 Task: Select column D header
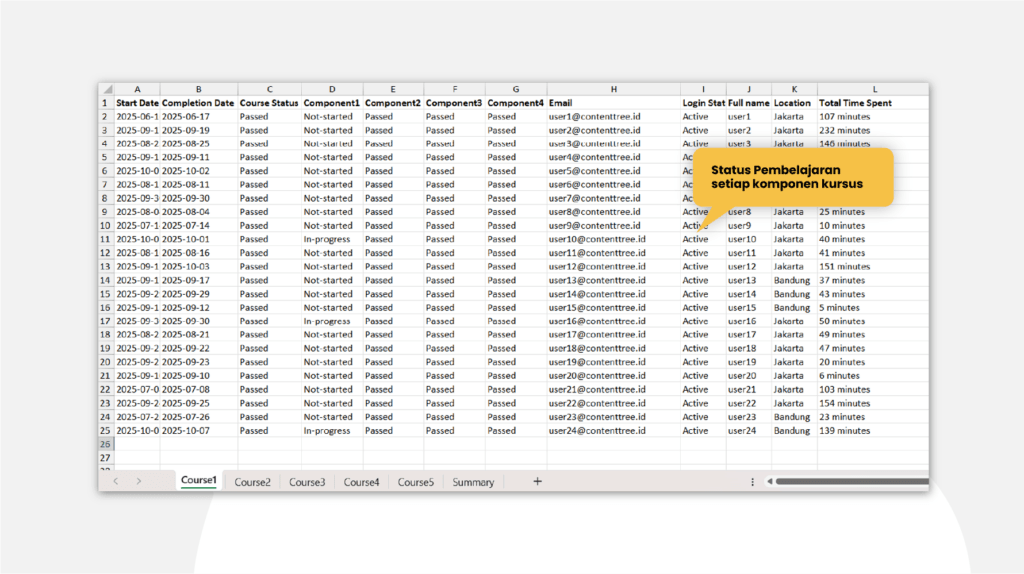(332, 89)
